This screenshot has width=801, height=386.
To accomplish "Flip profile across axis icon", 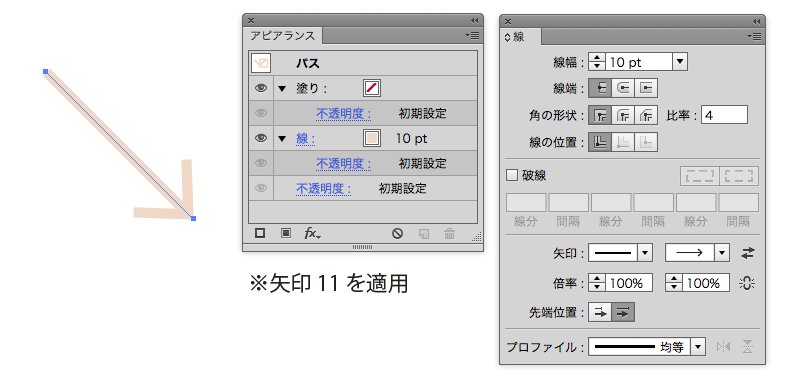I will click(x=747, y=347).
